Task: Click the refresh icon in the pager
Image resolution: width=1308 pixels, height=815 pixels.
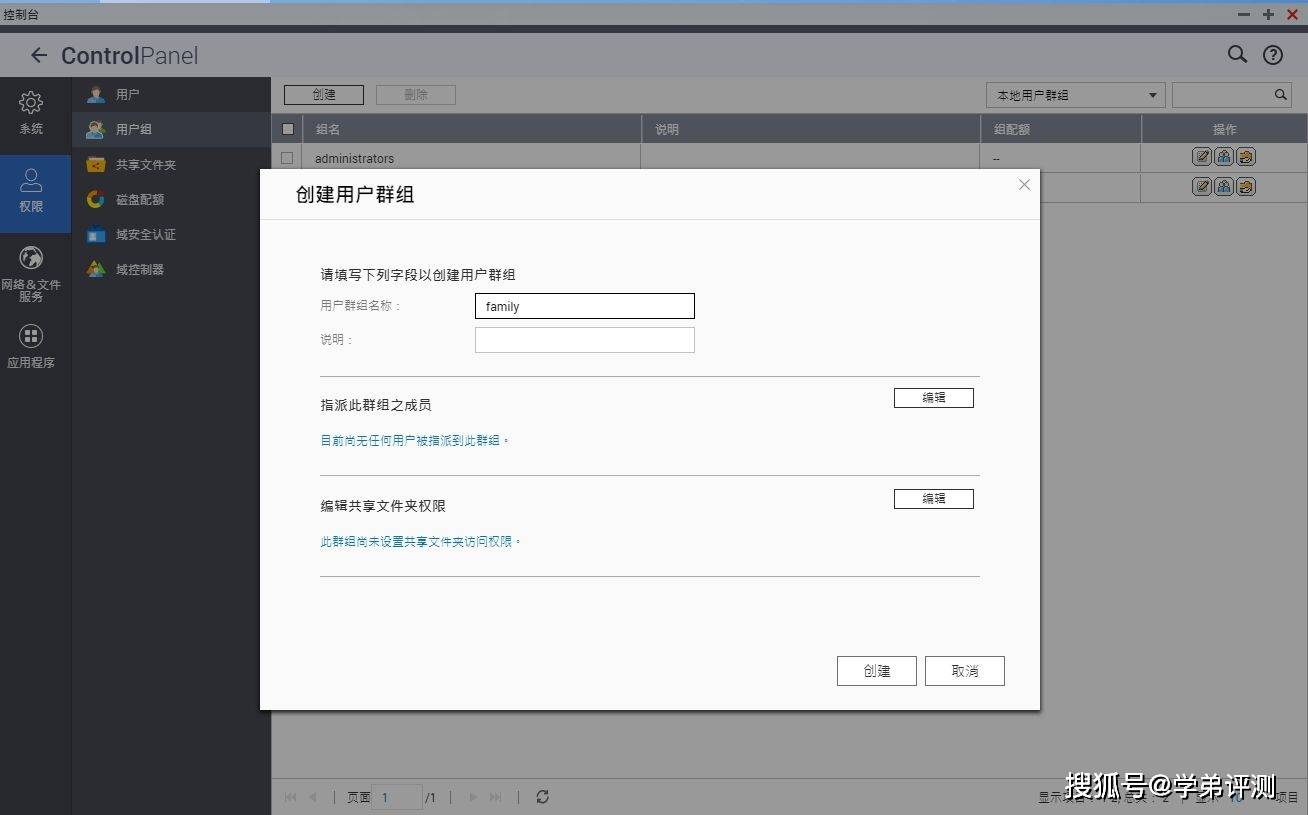Action: pos(542,797)
